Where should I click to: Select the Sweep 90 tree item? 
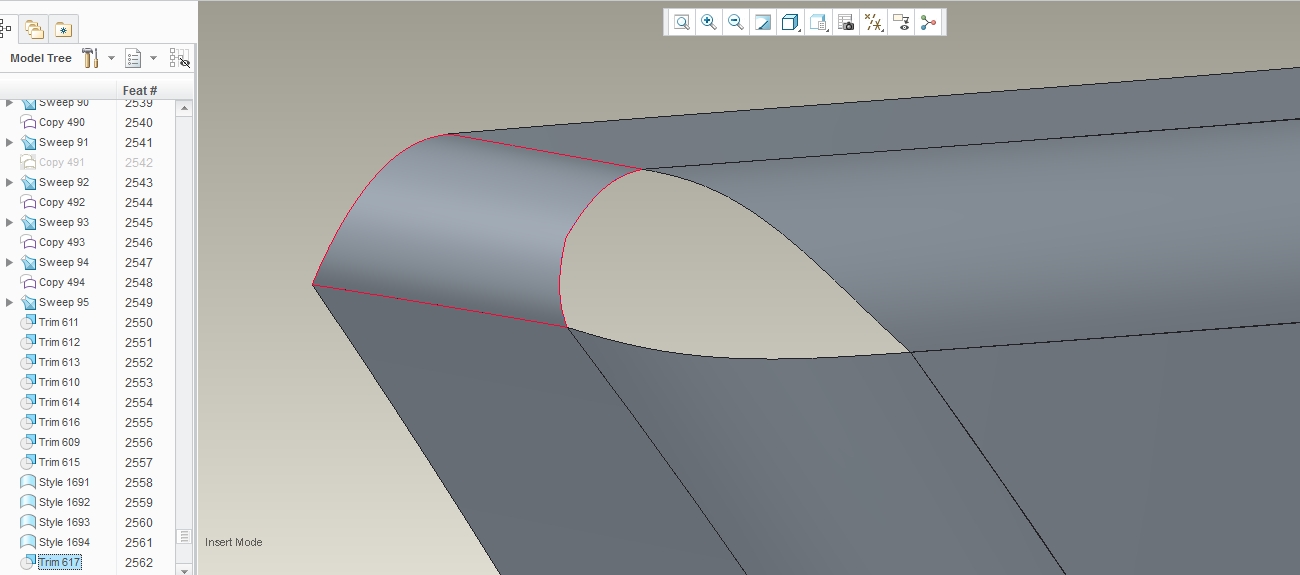coord(64,103)
